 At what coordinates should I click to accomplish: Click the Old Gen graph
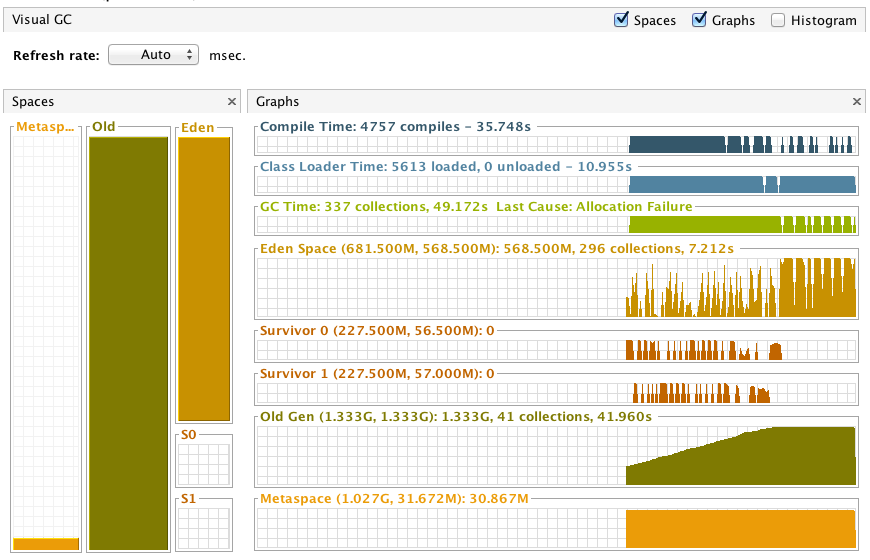pyautogui.click(x=556, y=456)
